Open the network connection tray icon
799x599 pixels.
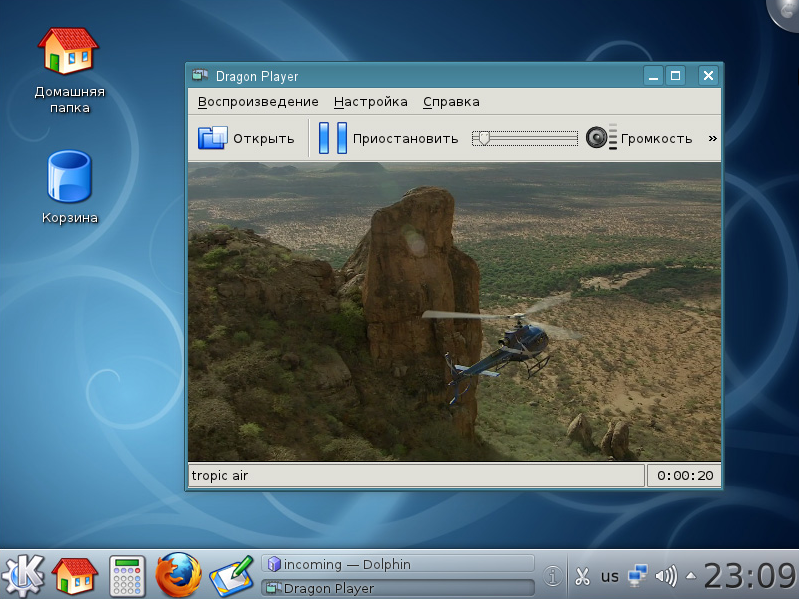point(637,576)
